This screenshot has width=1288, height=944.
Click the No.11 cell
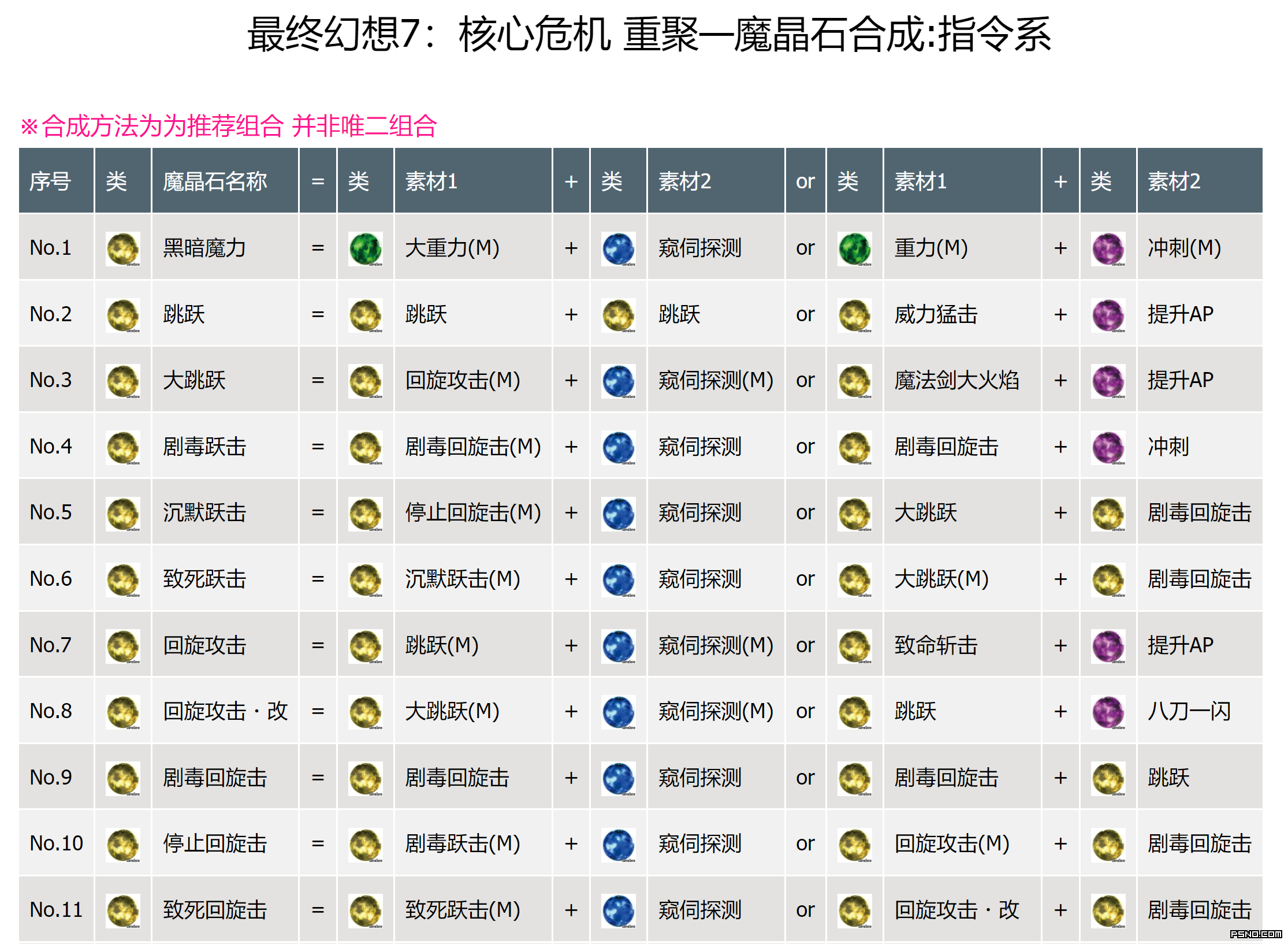point(57,909)
